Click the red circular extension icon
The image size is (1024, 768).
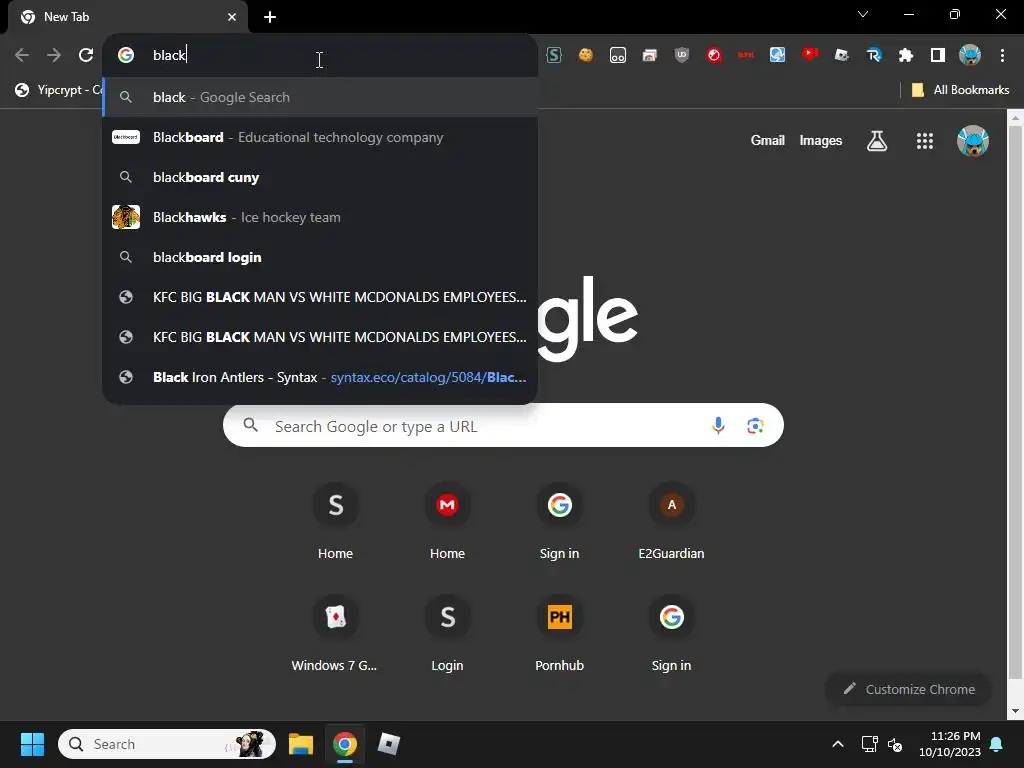[714, 56]
